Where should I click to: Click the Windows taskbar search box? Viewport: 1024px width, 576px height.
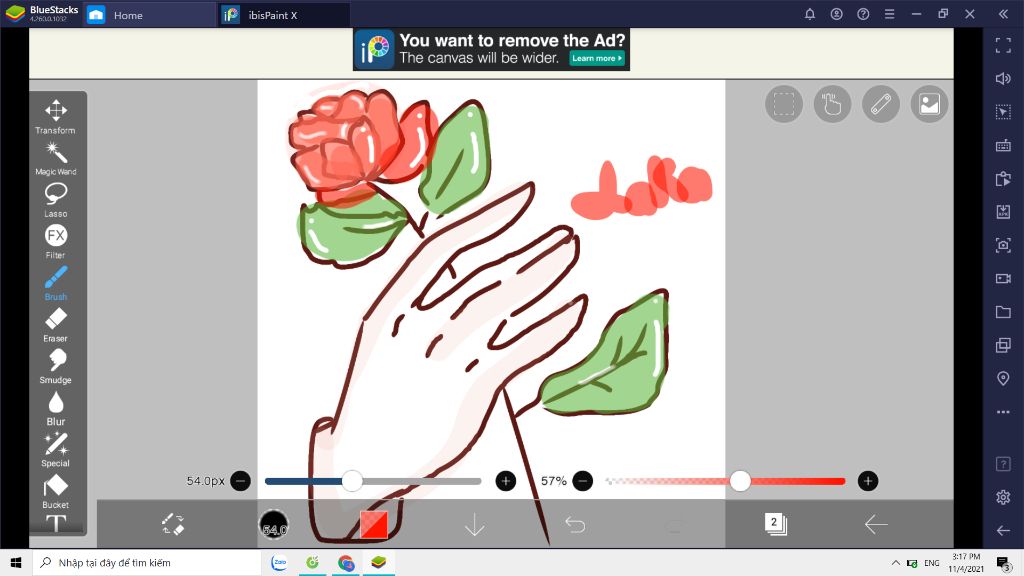[147, 562]
